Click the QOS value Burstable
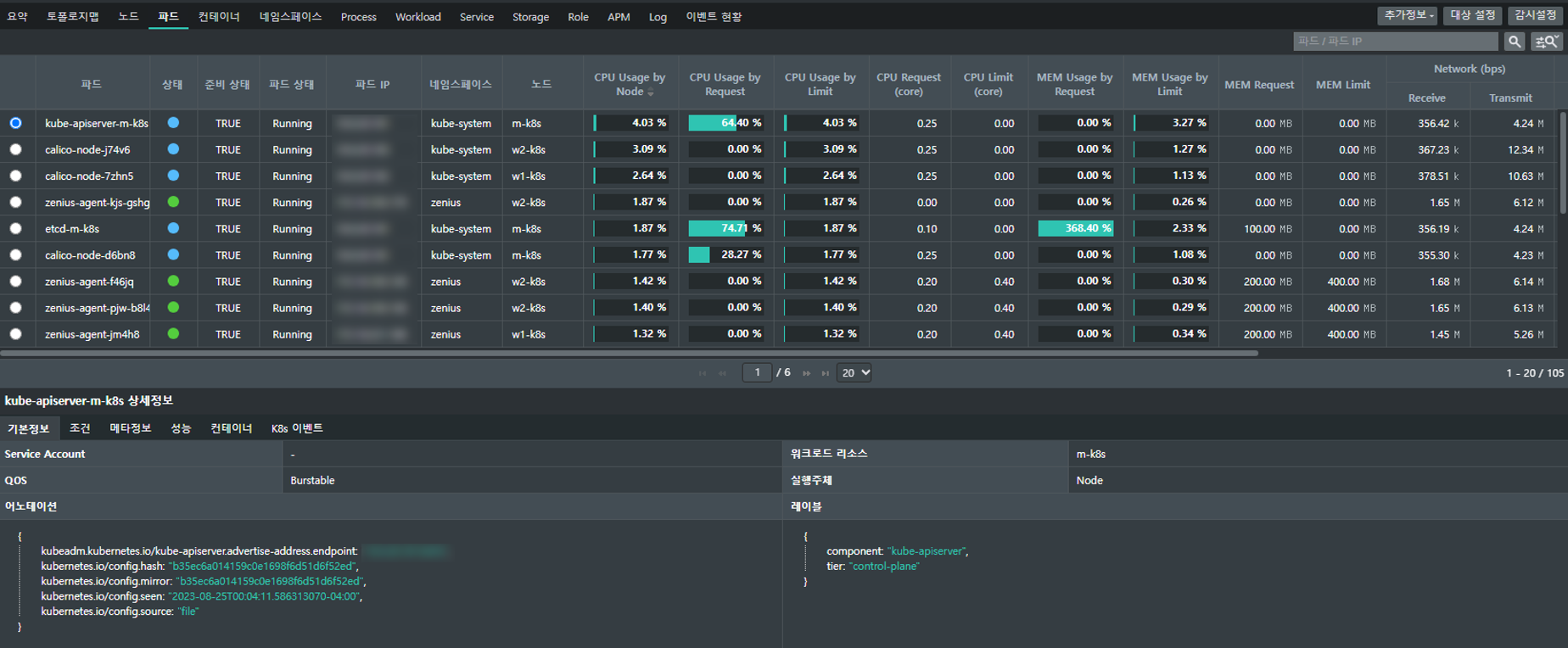The image size is (1568, 648). 312,480
